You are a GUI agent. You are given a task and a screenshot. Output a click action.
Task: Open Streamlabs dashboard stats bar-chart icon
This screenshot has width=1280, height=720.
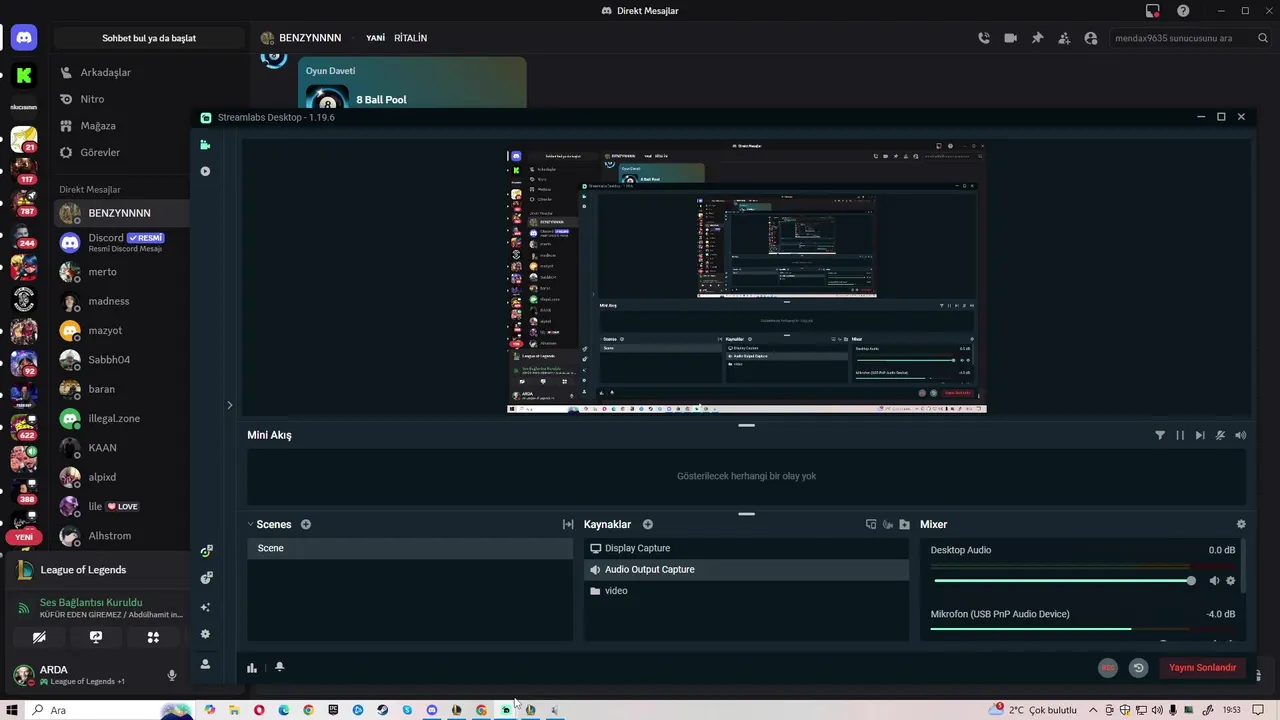[x=252, y=667]
